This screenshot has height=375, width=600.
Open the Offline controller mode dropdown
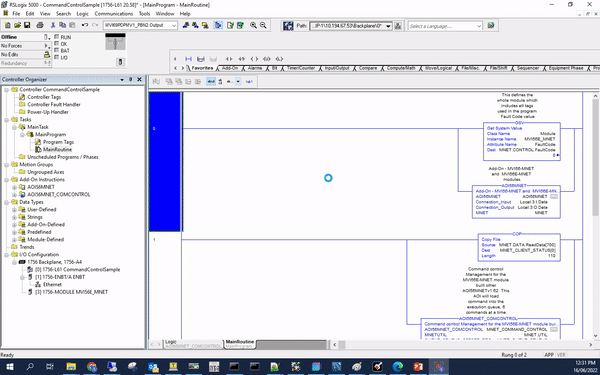47,37
